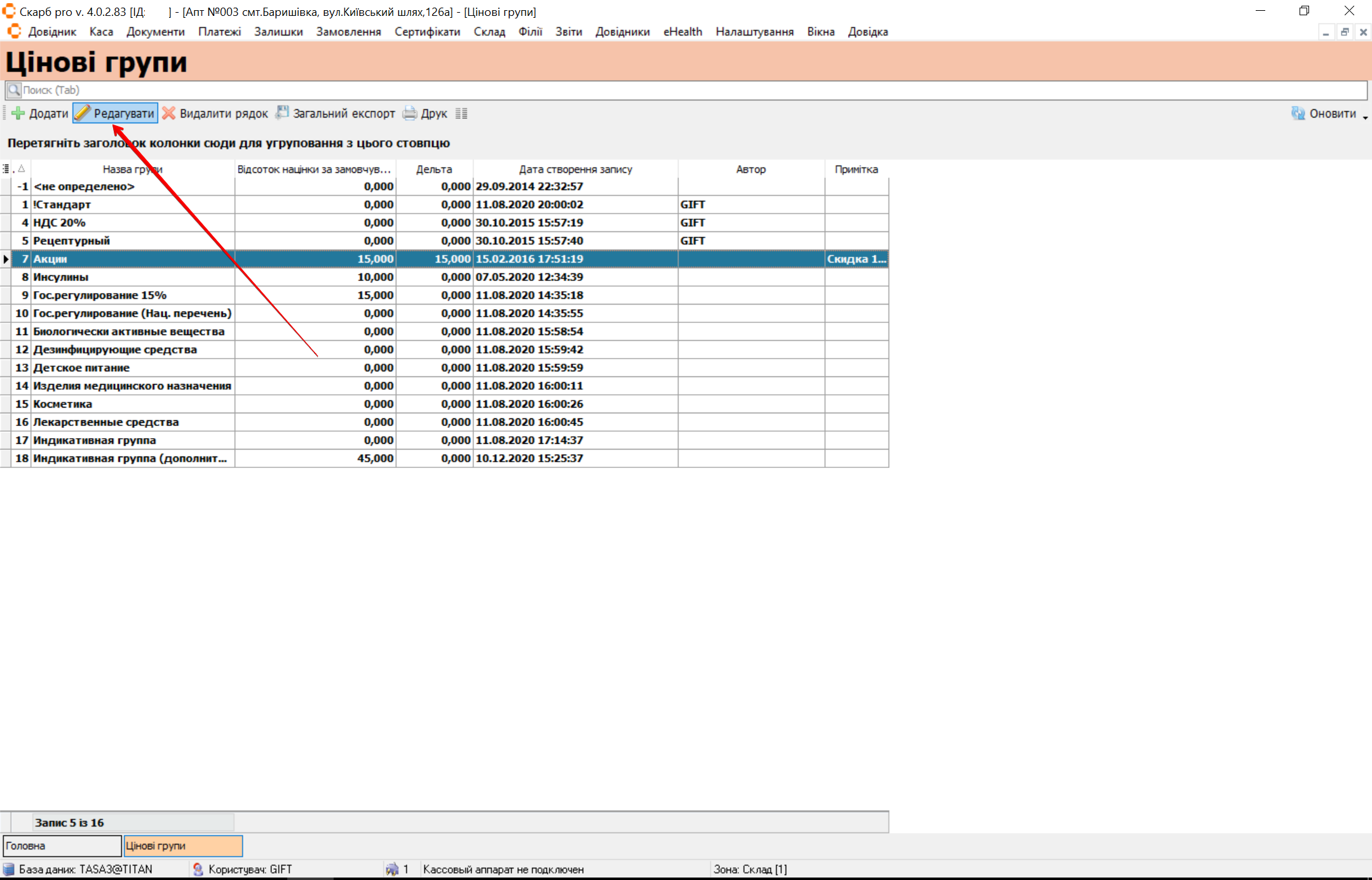This screenshot has width=1372, height=880.
Task: Switch to the Головна tab
Action: coord(62,846)
